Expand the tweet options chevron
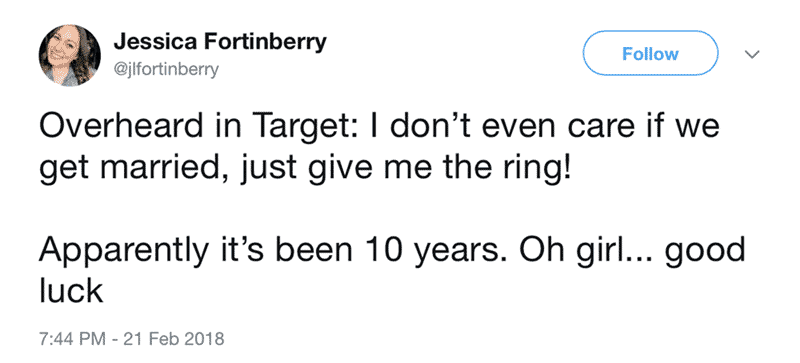Screen dimensions: 800x363 753,54
